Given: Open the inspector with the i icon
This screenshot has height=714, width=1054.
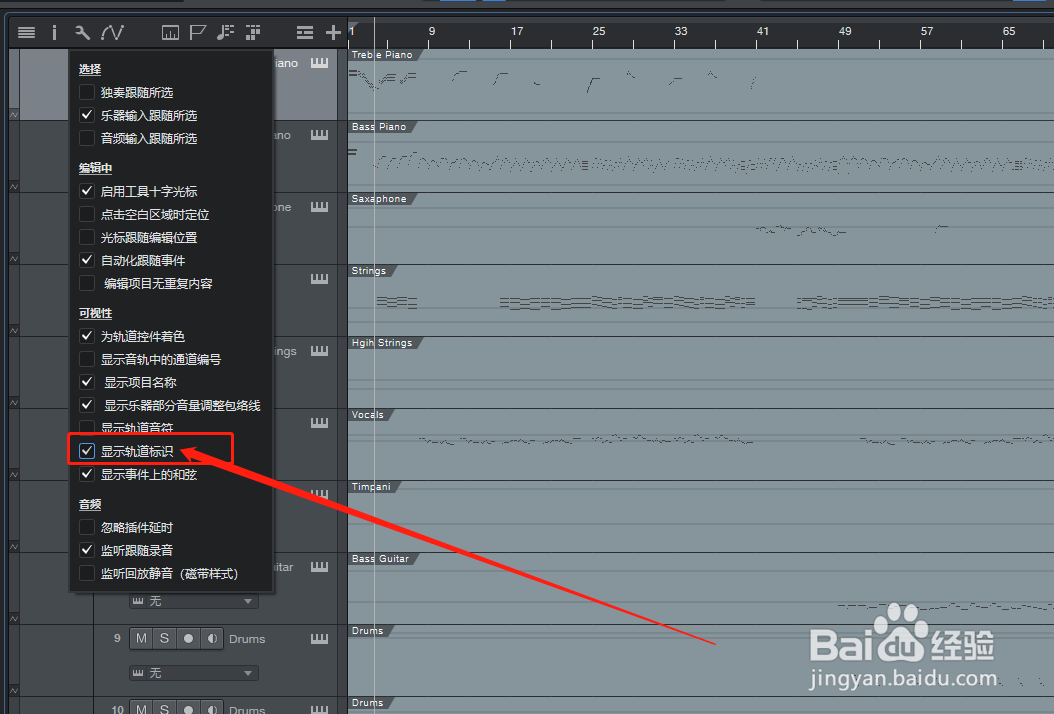Looking at the screenshot, I should [x=54, y=32].
